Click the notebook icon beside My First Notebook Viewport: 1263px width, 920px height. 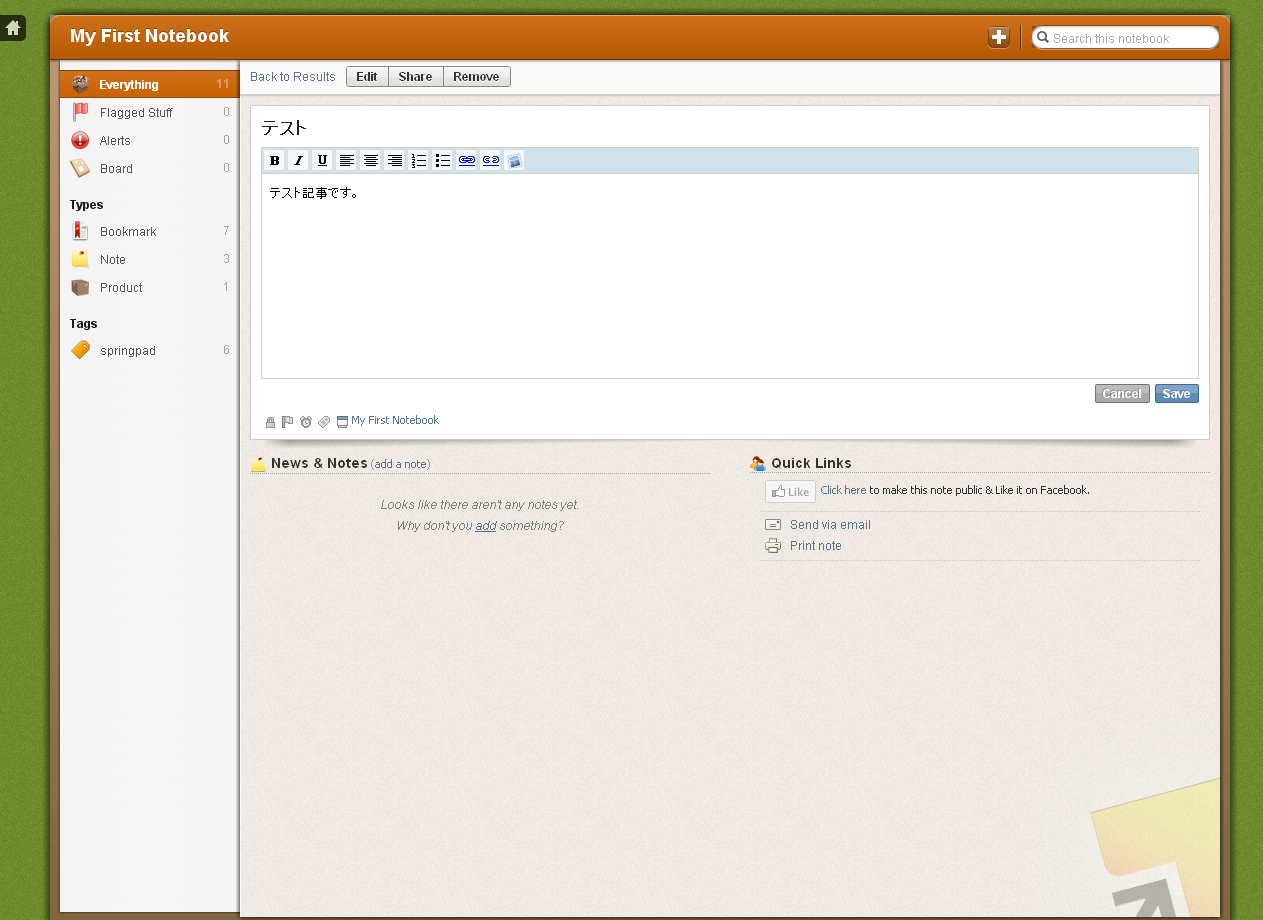coord(342,422)
